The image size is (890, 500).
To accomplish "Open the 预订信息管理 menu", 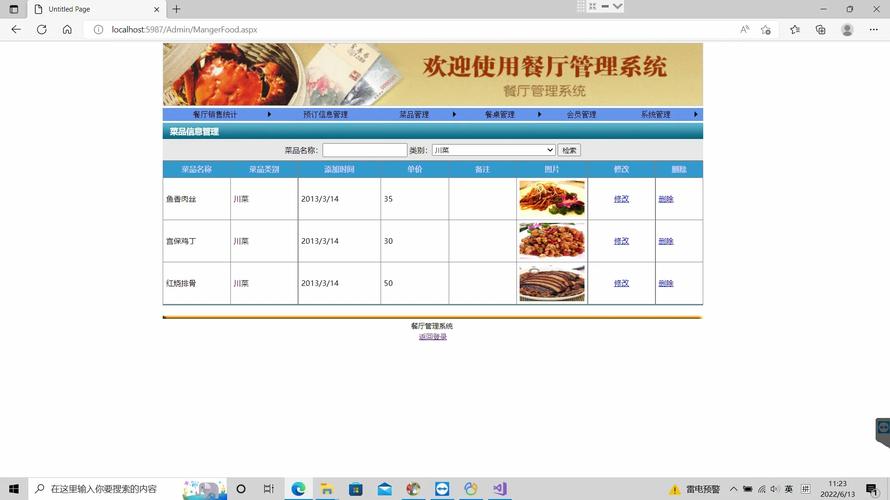I will coord(325,114).
